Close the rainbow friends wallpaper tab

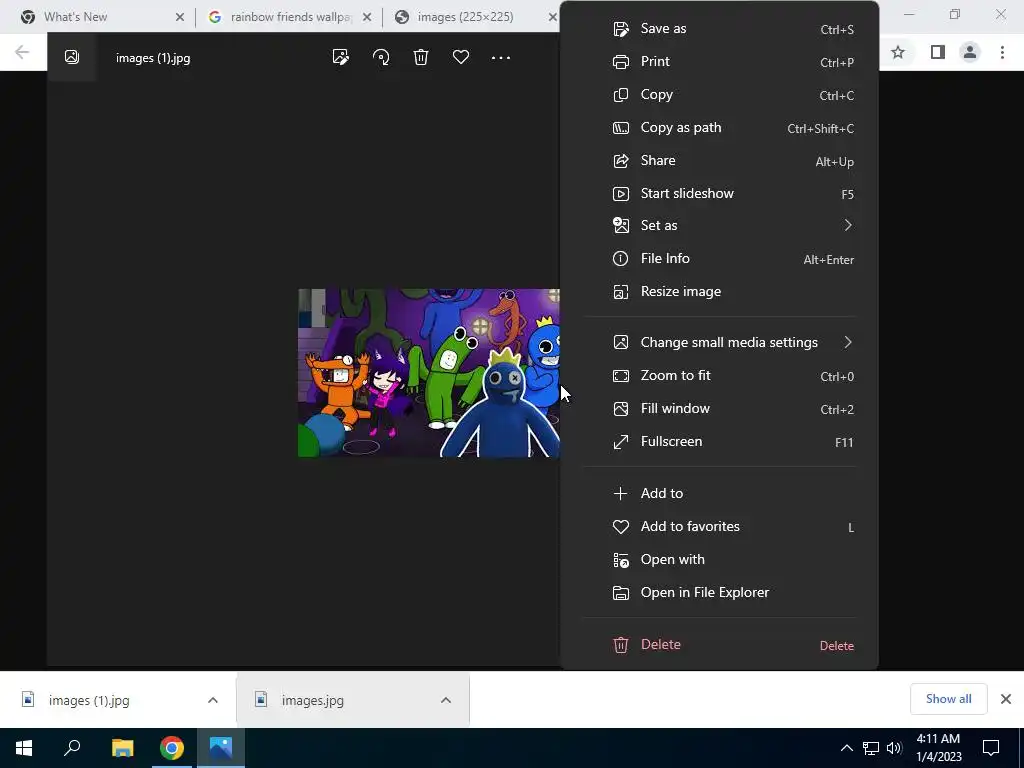tap(367, 17)
